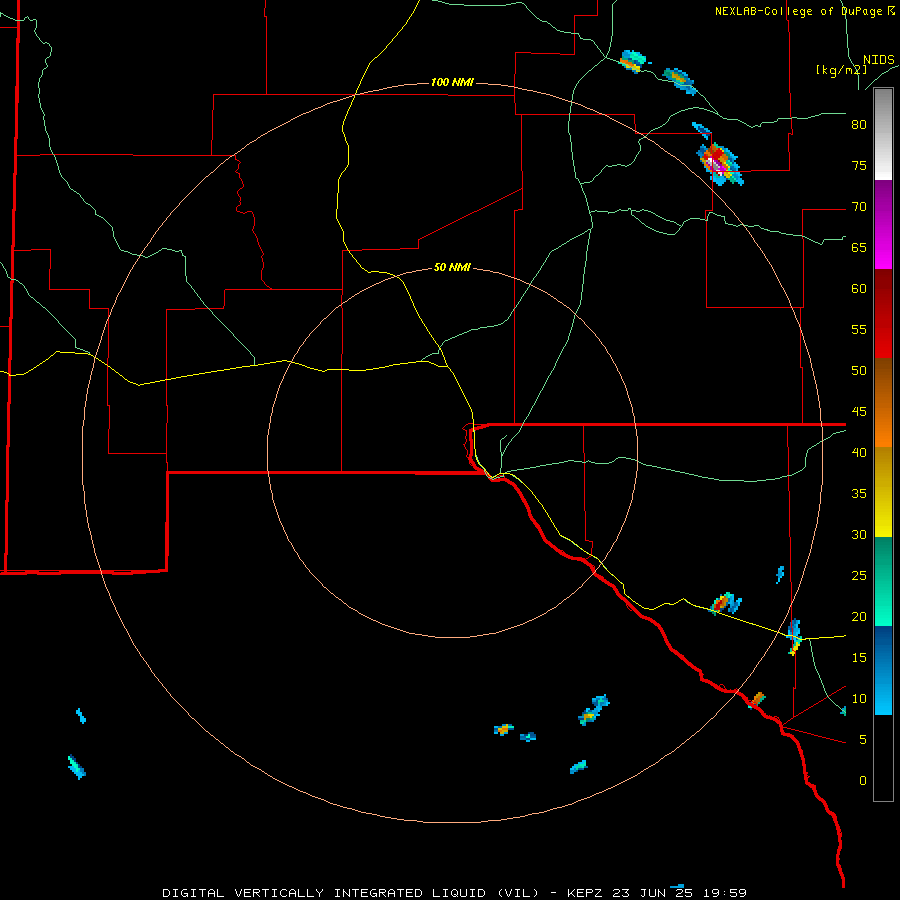The image size is (900, 900).
Task: Click the 5 value on the scale
Action: (863, 739)
